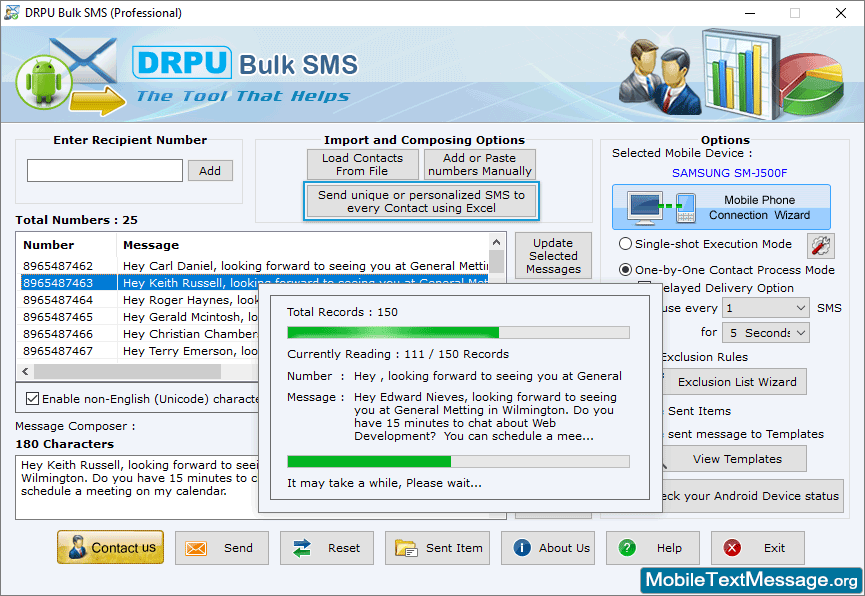This screenshot has height=596, width=865.
Task: Click the Message column header
Action: point(302,245)
